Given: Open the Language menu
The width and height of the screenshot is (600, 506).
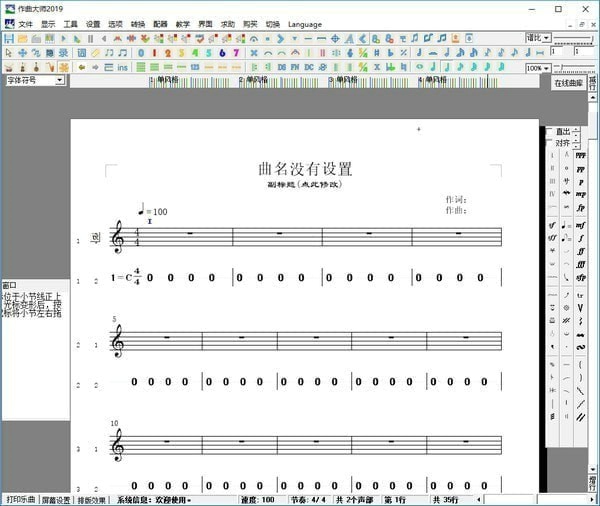Looking at the screenshot, I should tap(304, 23).
